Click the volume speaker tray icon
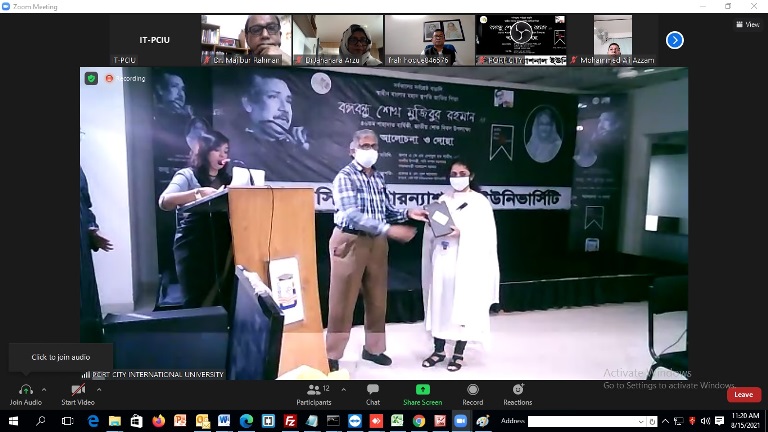This screenshot has height=432, width=768. point(705,421)
